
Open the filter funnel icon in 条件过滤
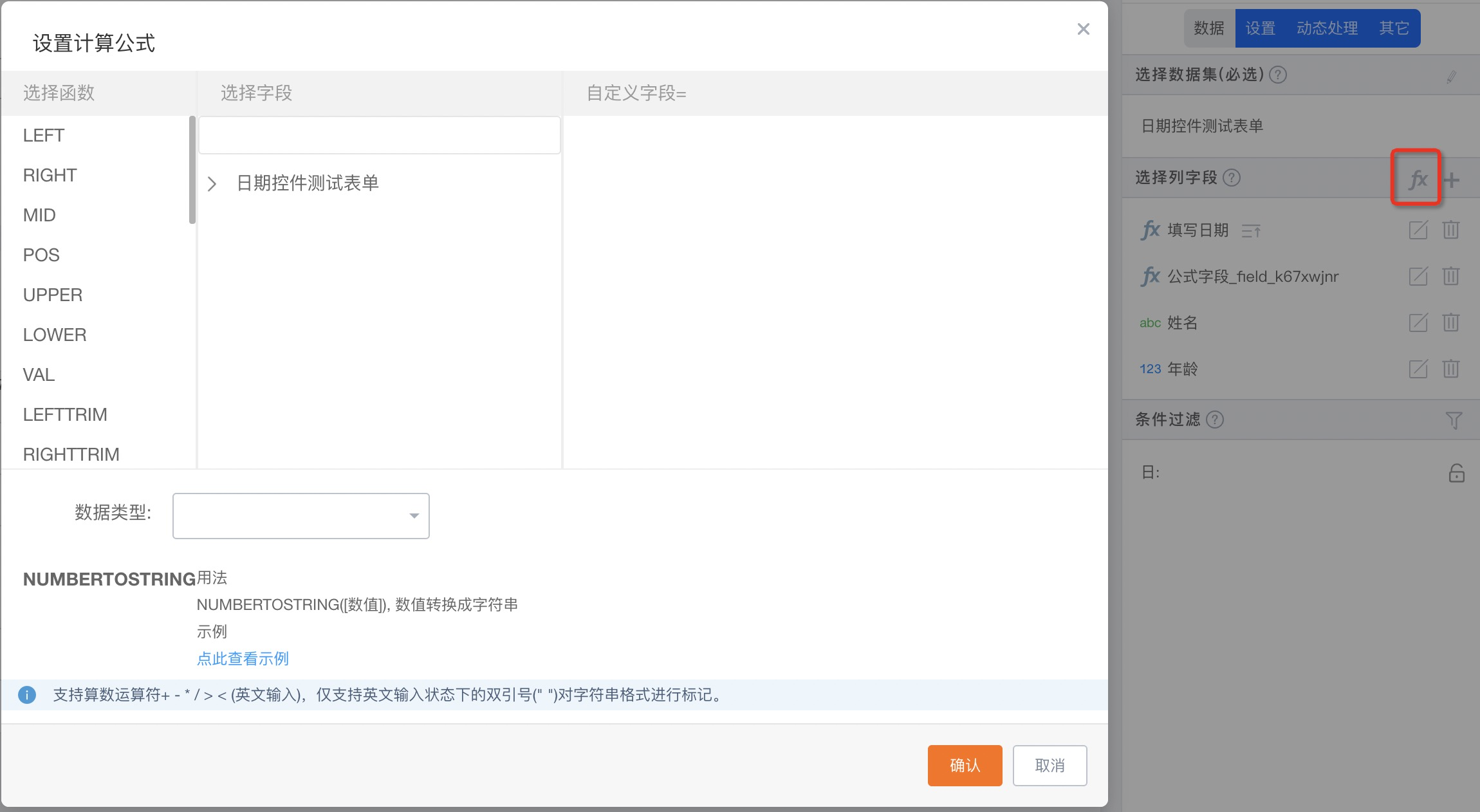click(x=1454, y=420)
